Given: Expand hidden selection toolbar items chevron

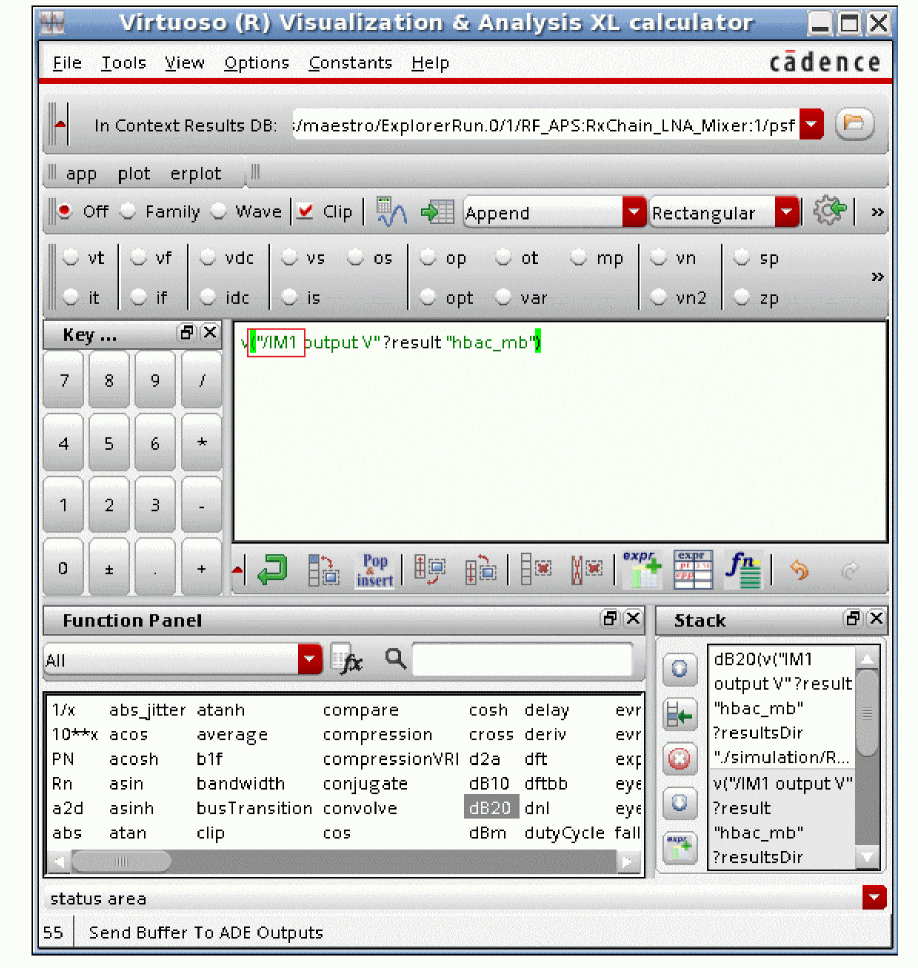Looking at the screenshot, I should pos(877,277).
